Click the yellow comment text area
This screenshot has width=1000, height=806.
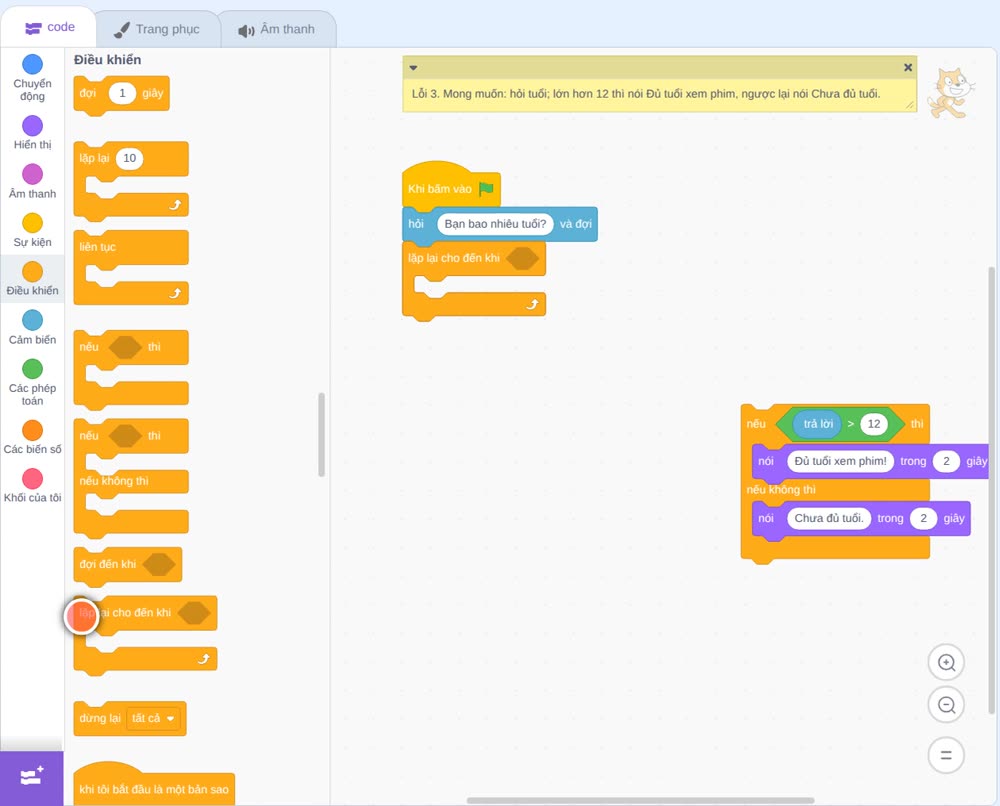(x=659, y=94)
